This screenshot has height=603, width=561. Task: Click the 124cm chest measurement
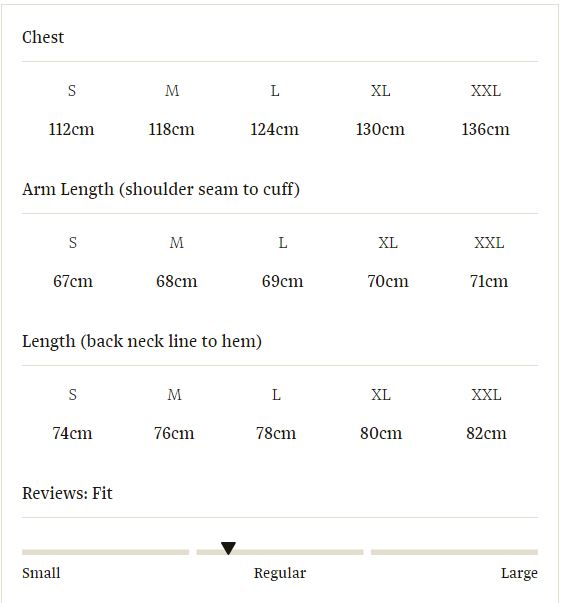(275, 129)
